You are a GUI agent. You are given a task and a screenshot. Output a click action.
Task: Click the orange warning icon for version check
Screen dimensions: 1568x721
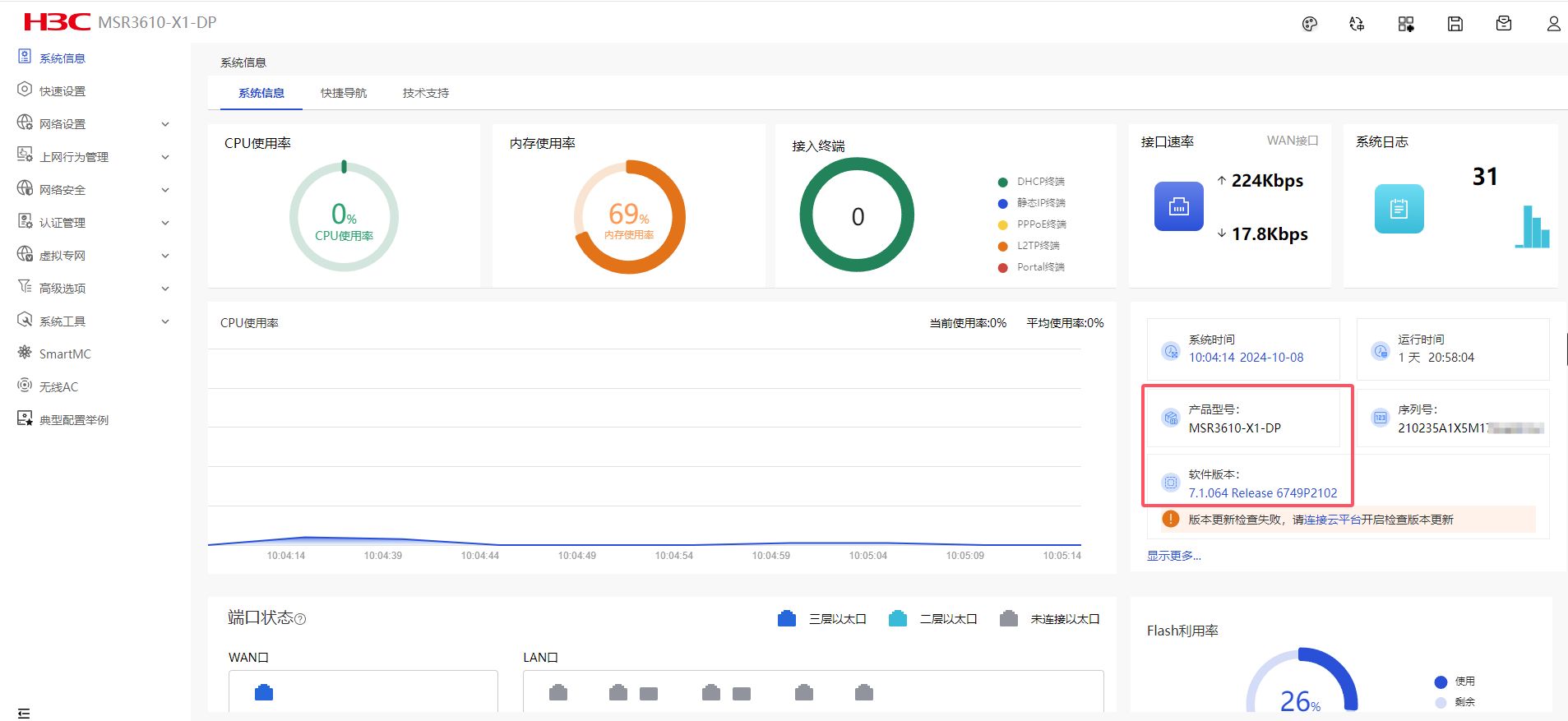coord(1170,519)
